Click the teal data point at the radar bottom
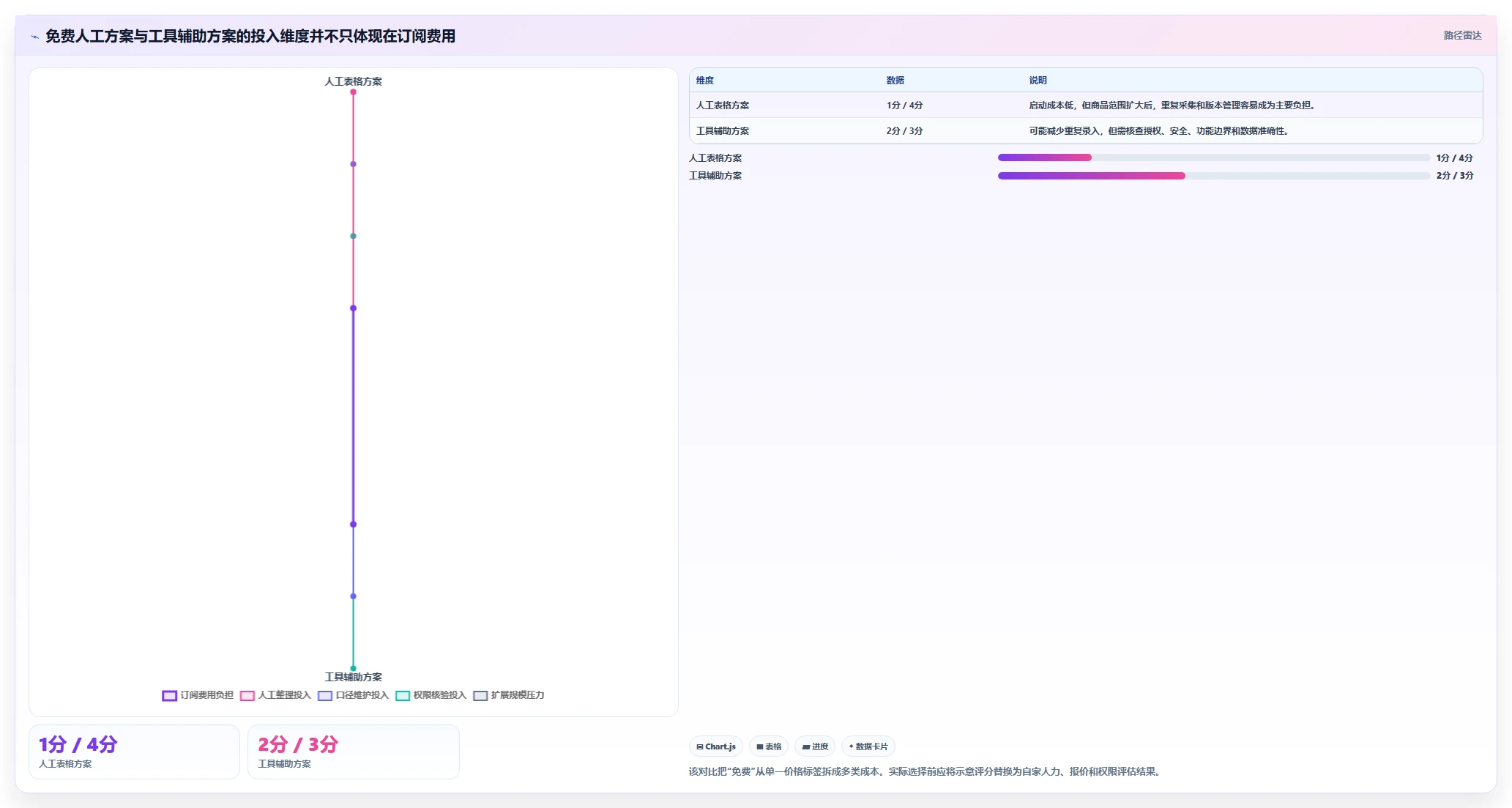Screen dimensions: 1512x808 click(353, 668)
